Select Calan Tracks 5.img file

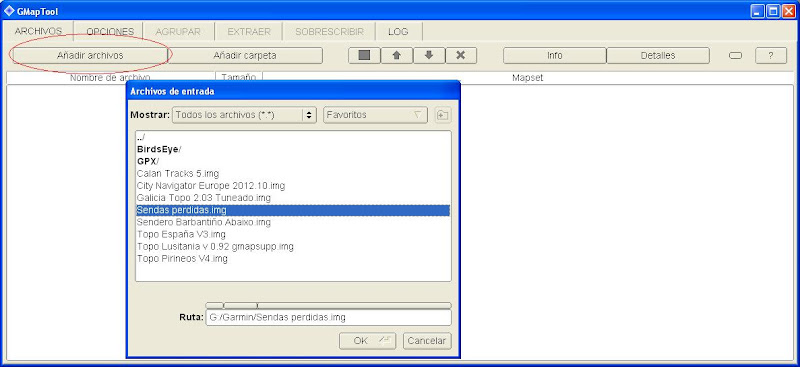[x=293, y=174]
